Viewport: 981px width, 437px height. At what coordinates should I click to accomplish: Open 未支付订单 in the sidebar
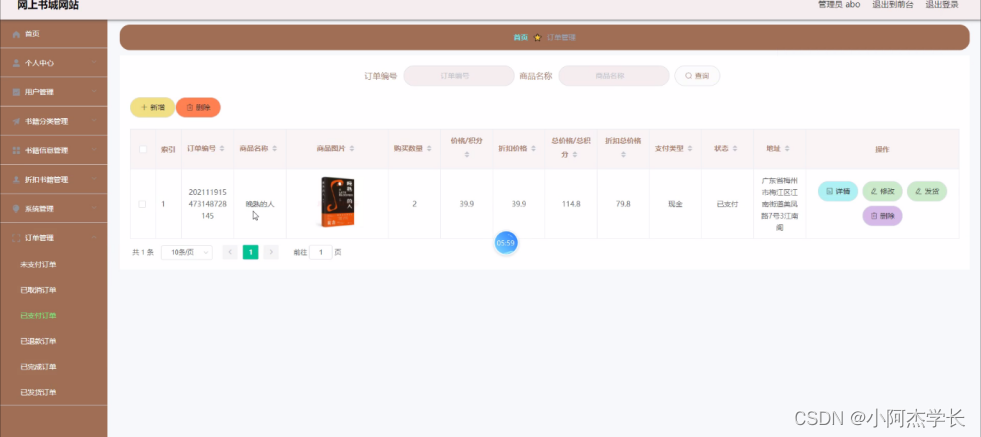pyautogui.click(x=38, y=265)
